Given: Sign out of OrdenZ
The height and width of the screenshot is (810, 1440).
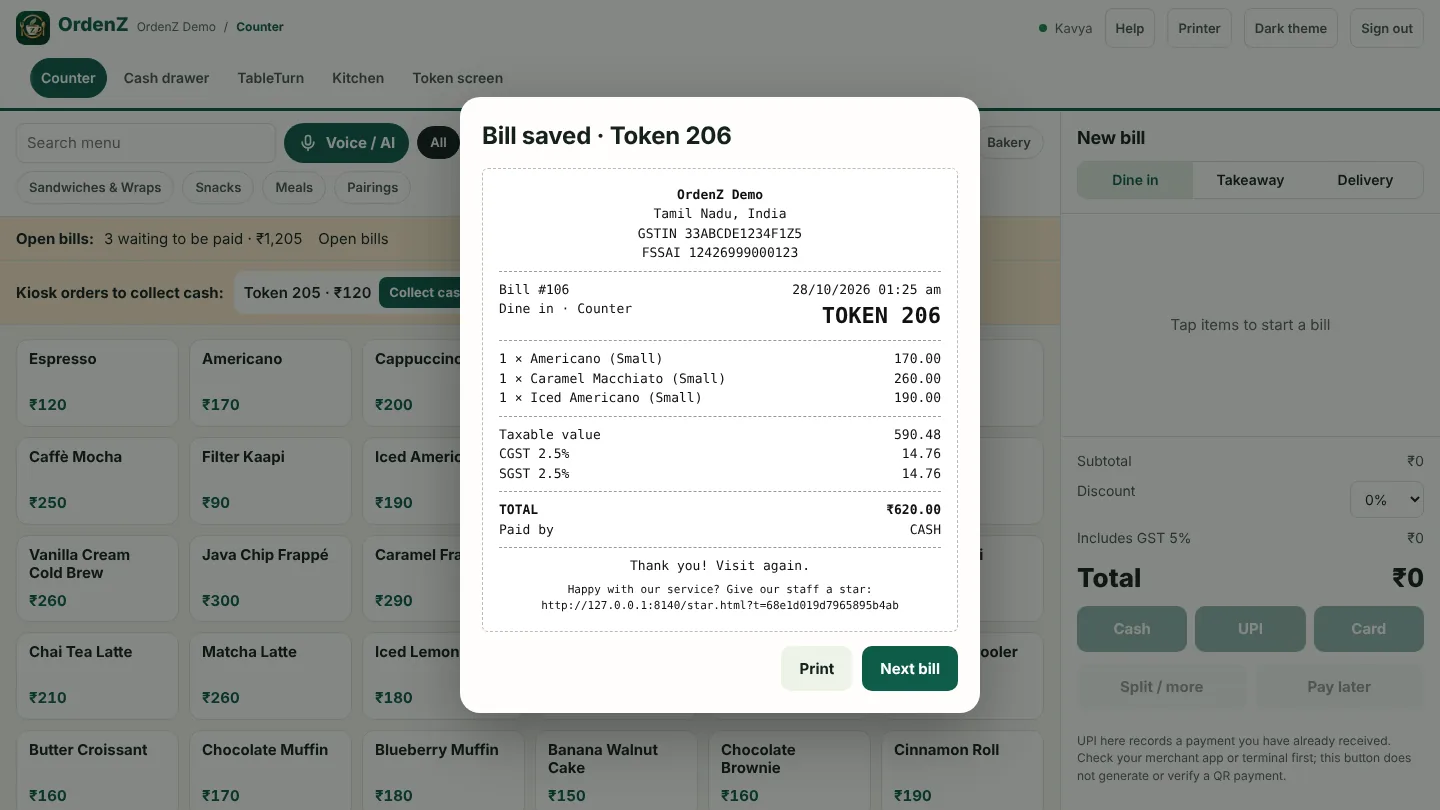Looking at the screenshot, I should [x=1387, y=28].
